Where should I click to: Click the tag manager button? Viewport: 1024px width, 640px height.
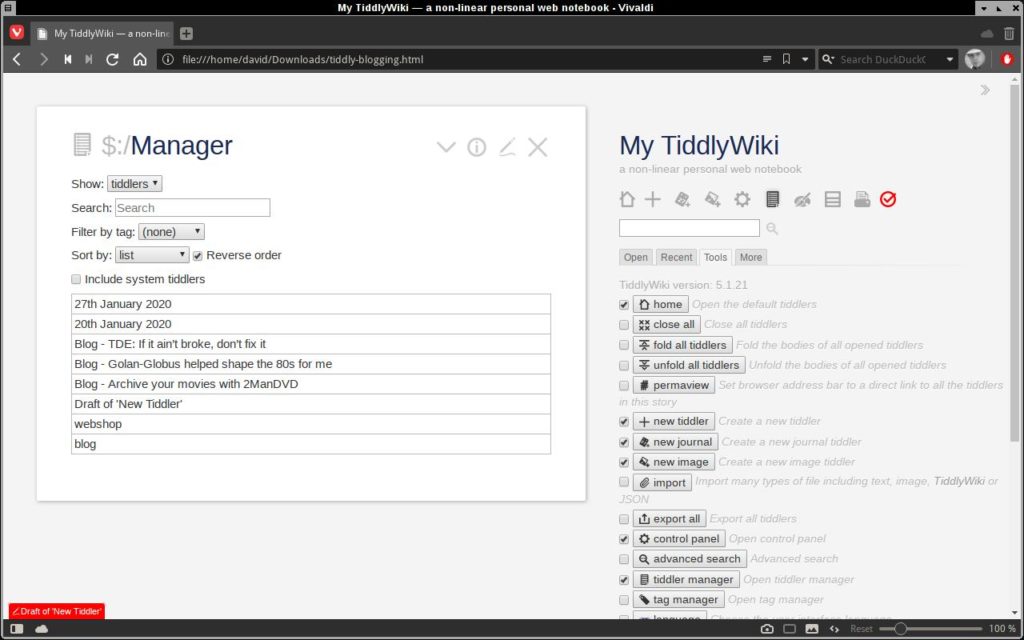(679, 600)
